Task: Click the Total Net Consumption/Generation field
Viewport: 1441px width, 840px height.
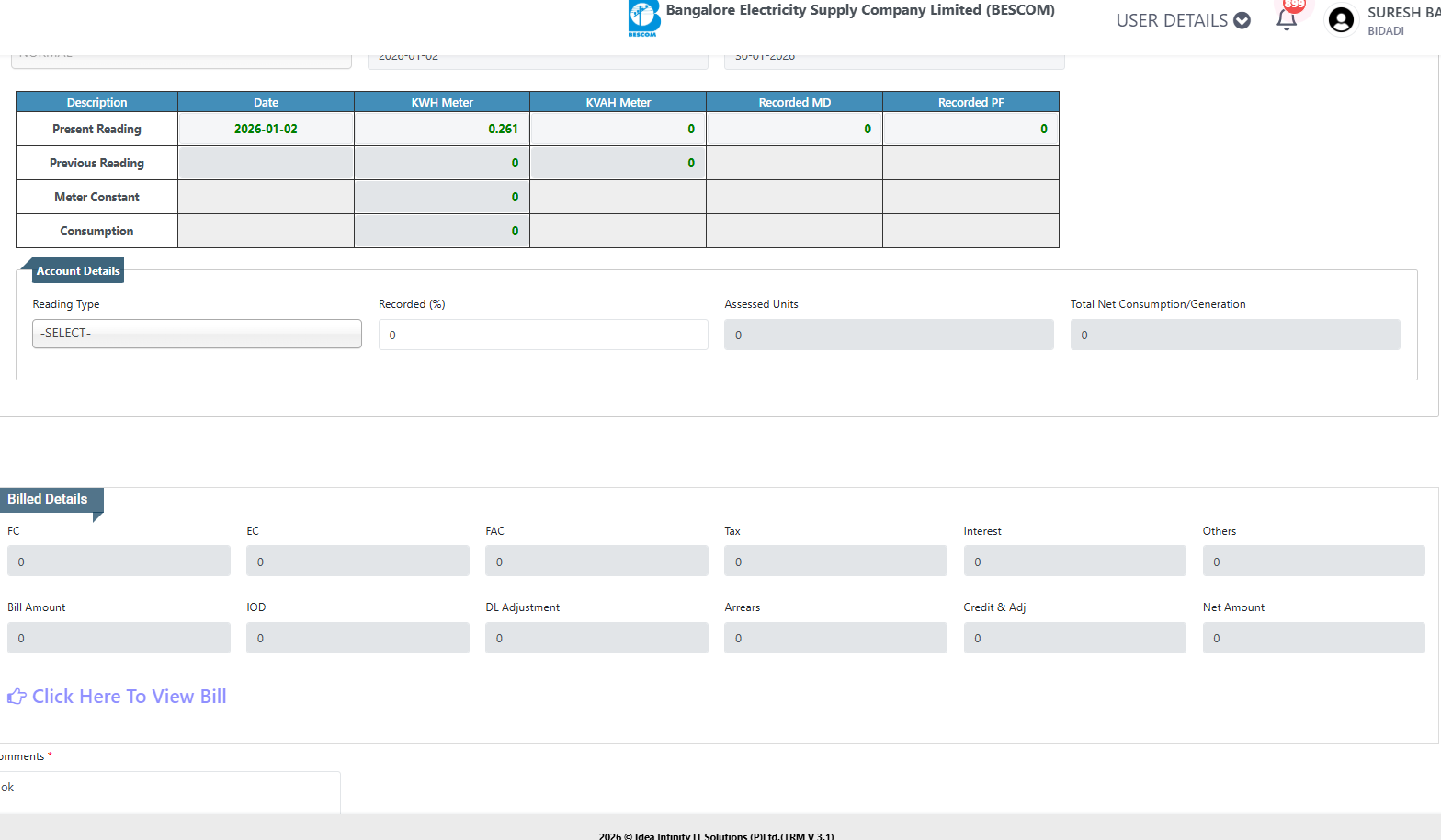Action: (1234, 335)
